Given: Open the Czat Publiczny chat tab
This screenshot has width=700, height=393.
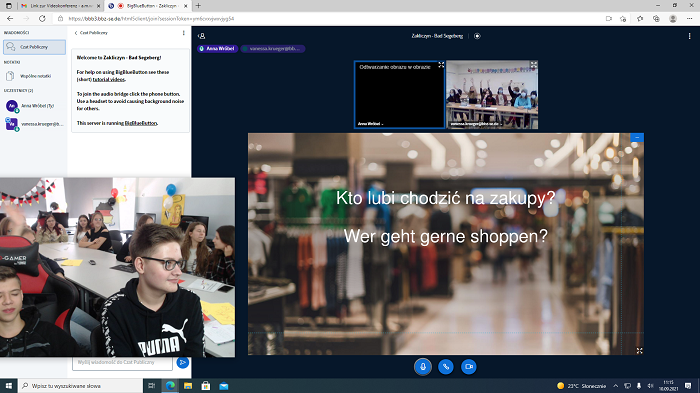Looking at the screenshot, I should pos(34,47).
